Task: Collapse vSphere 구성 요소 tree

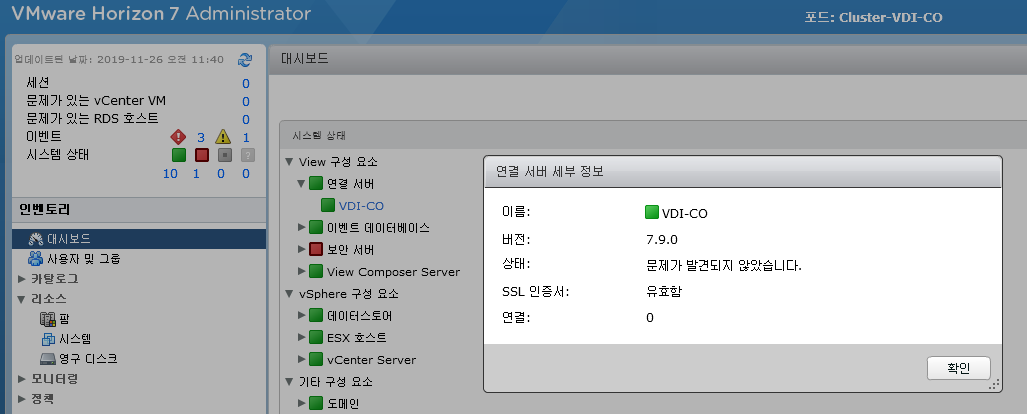Action: (x=289, y=293)
